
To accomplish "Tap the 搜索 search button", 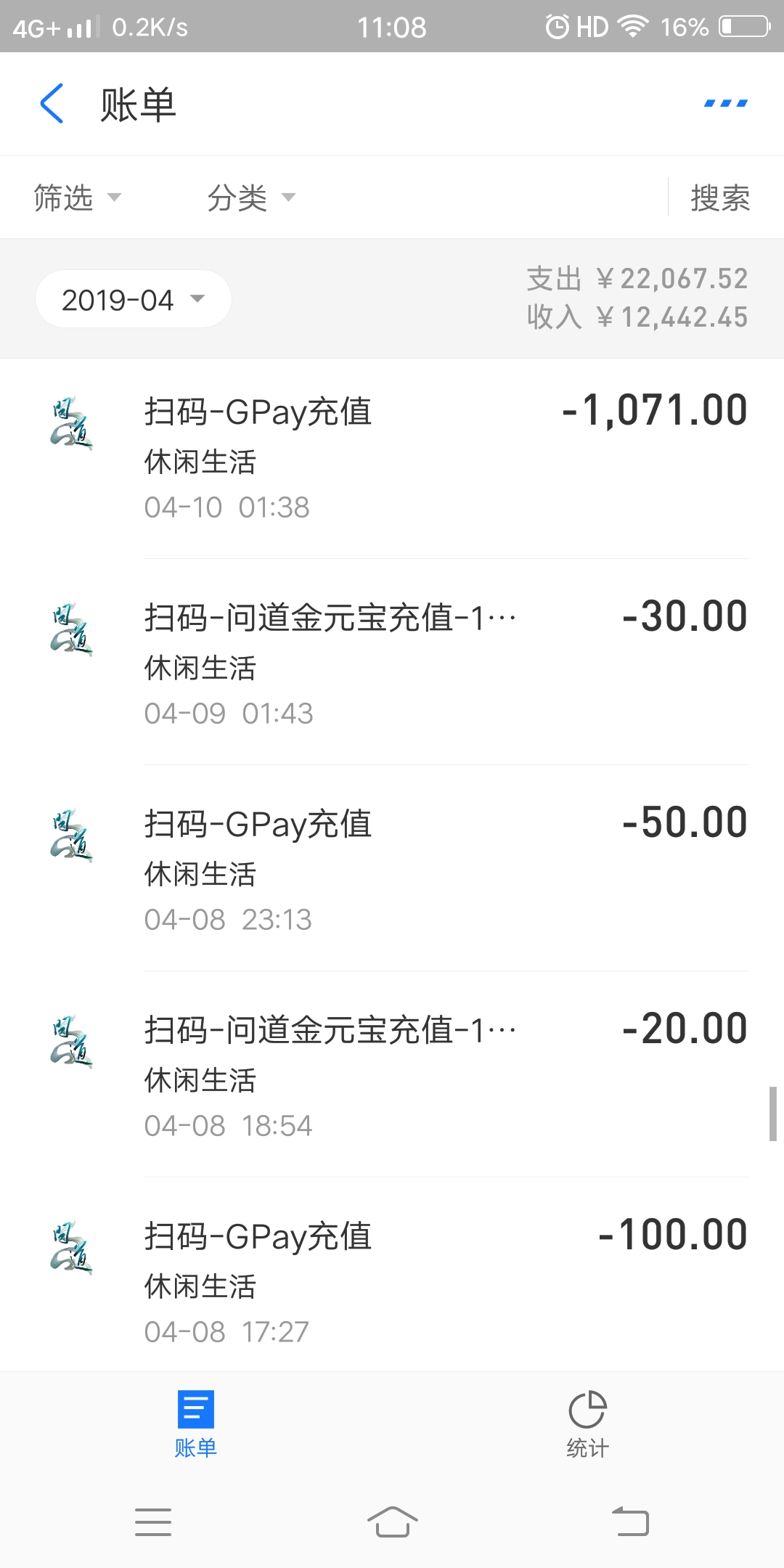I will click(719, 197).
